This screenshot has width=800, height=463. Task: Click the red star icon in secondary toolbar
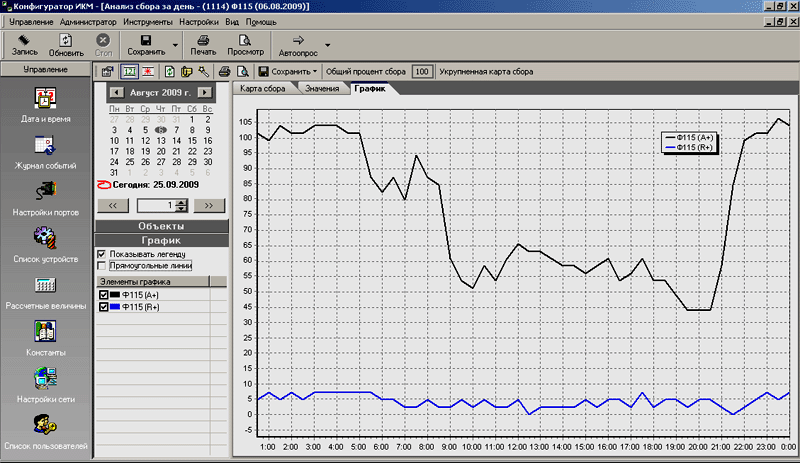click(x=148, y=72)
